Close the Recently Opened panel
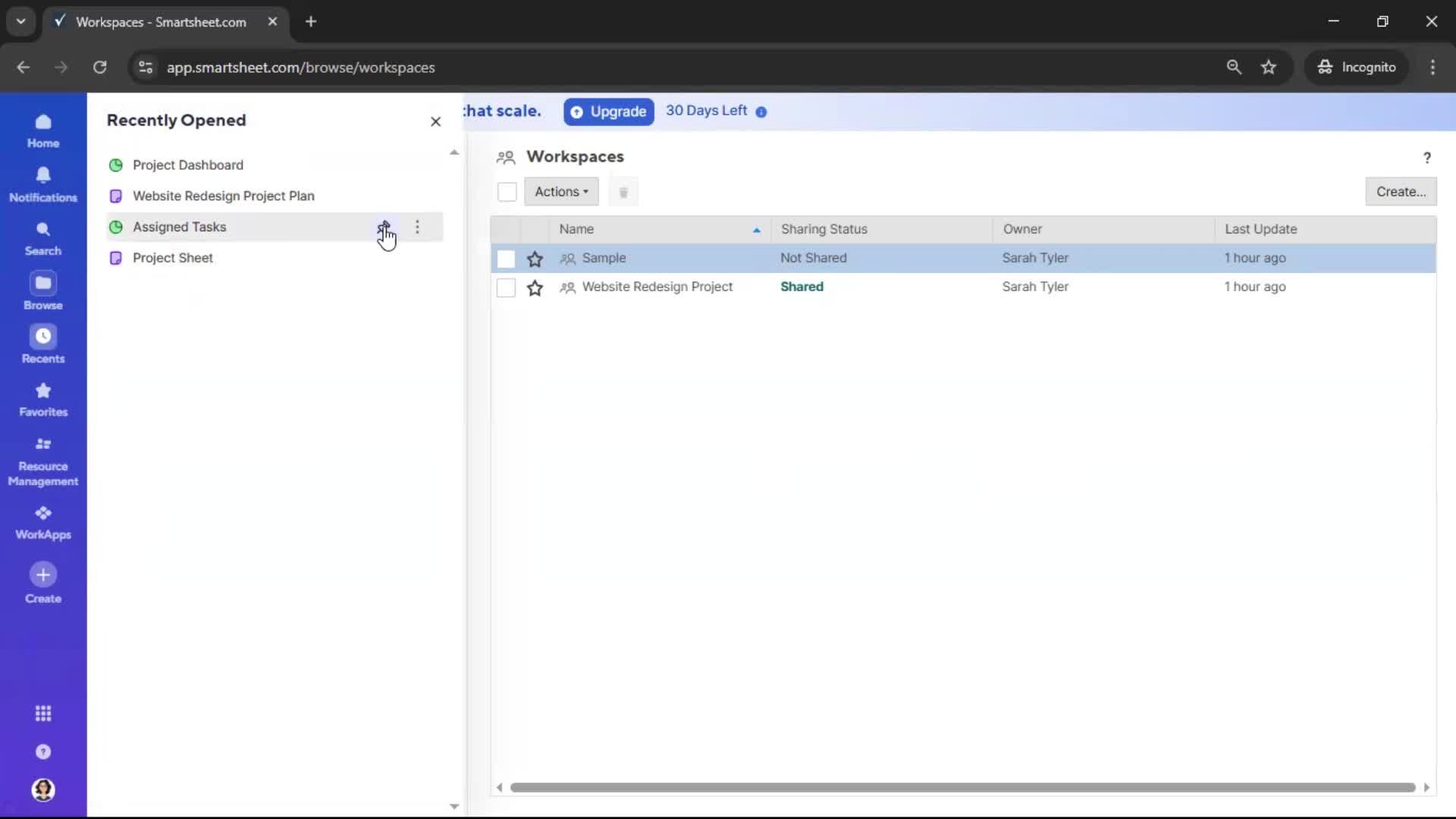Image resolution: width=1456 pixels, height=819 pixels. click(x=435, y=121)
